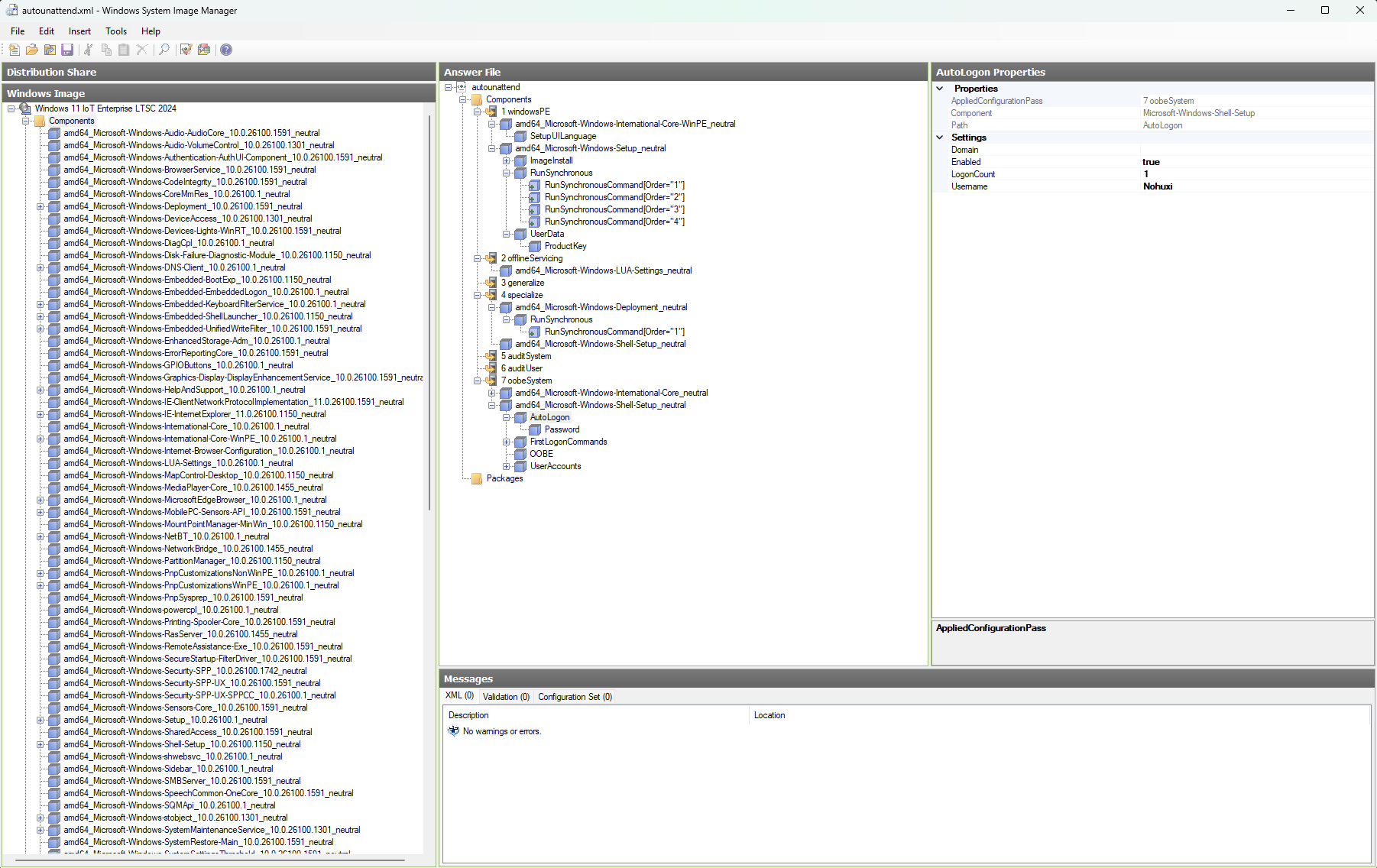1377x868 pixels.
Task: Click the LogonCount value field
Action: 1256,174
